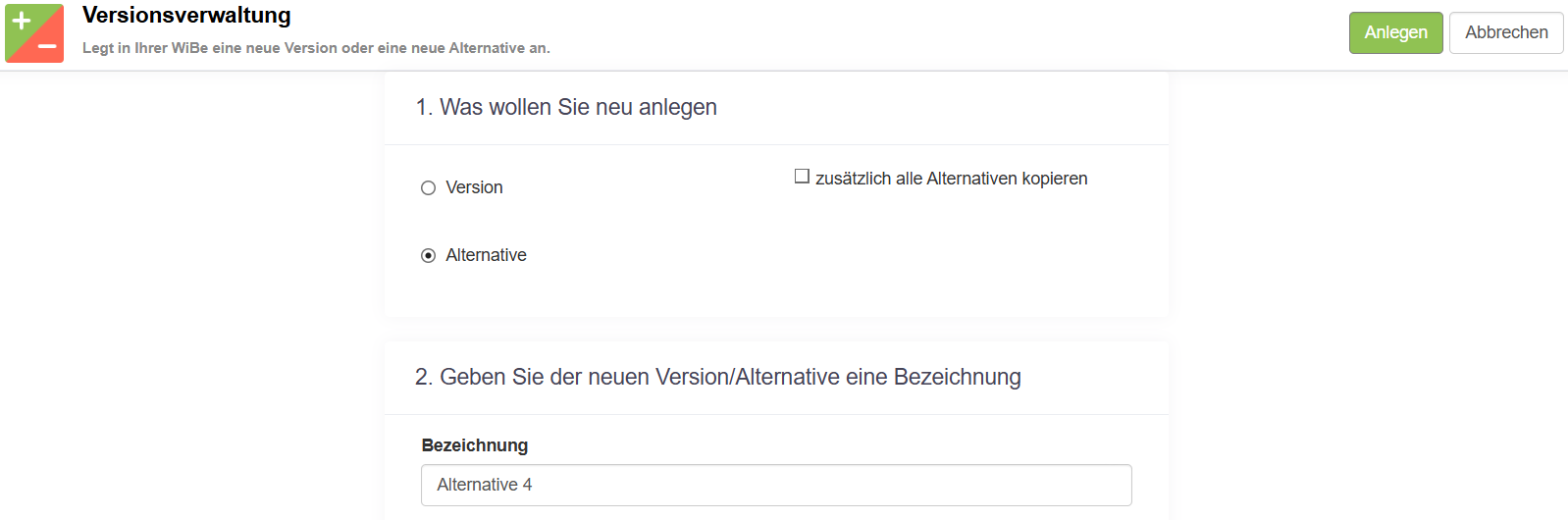This screenshot has height=520, width=1568.
Task: Enable the 'zusätzlich alle Alternativen kopieren' checkbox
Action: coord(802,177)
